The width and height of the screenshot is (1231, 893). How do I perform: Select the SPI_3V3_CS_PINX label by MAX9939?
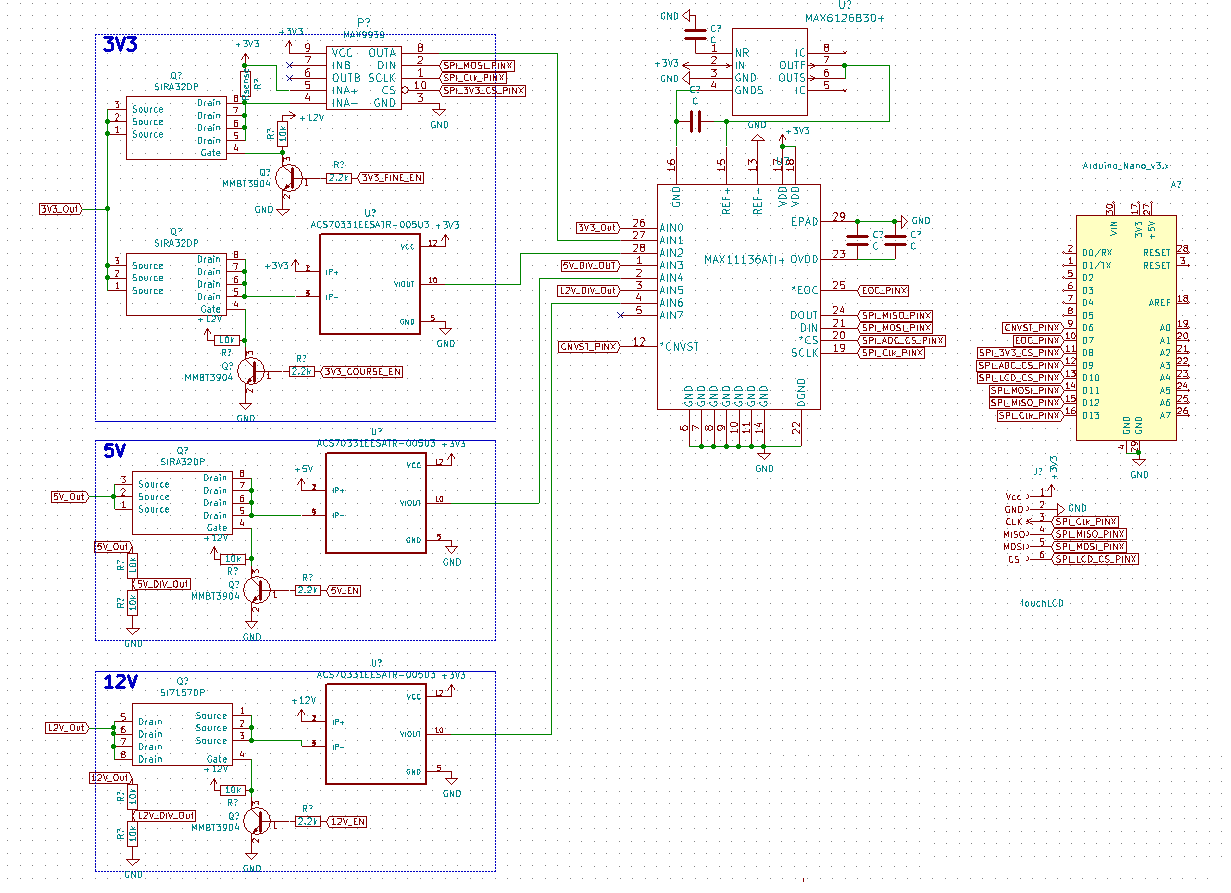click(484, 90)
